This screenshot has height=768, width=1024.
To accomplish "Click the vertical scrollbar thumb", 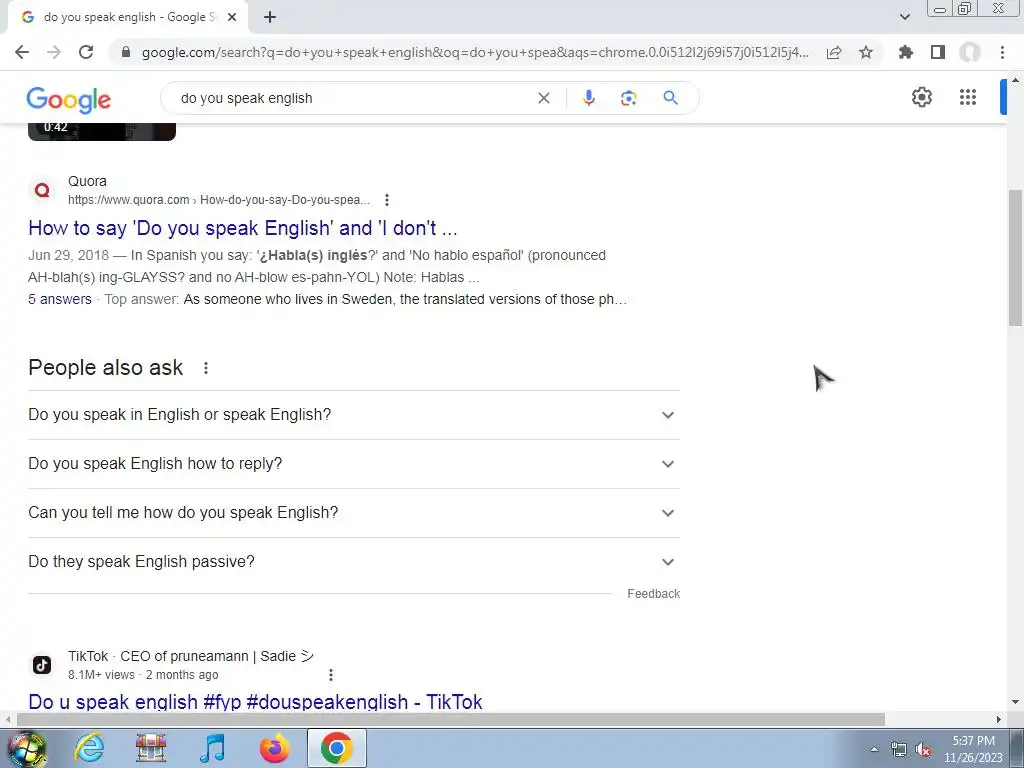I will click(x=1015, y=257).
